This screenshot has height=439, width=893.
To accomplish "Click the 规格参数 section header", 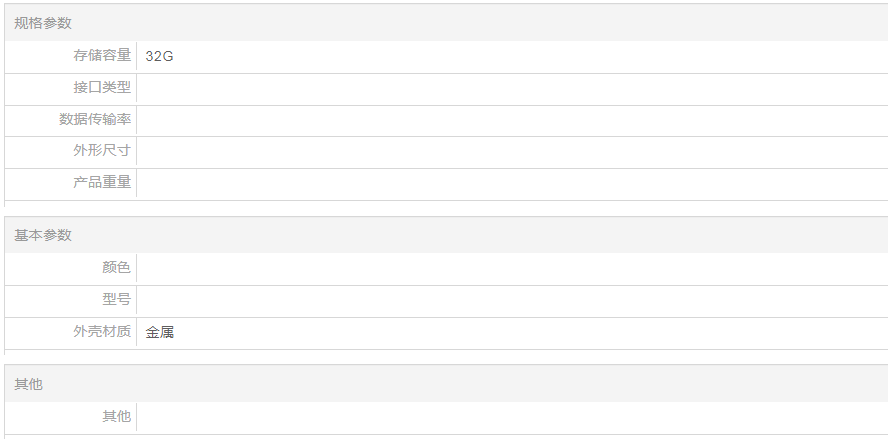I will [x=43, y=23].
